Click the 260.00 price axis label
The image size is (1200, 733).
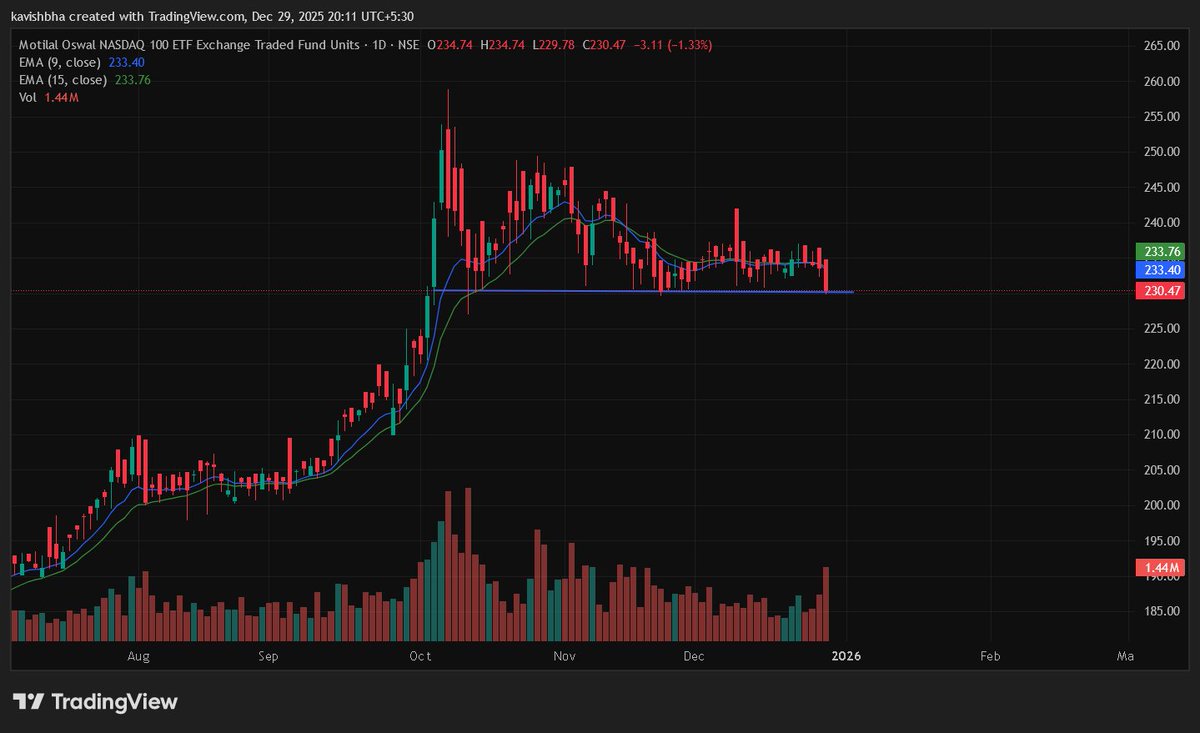[1162, 81]
